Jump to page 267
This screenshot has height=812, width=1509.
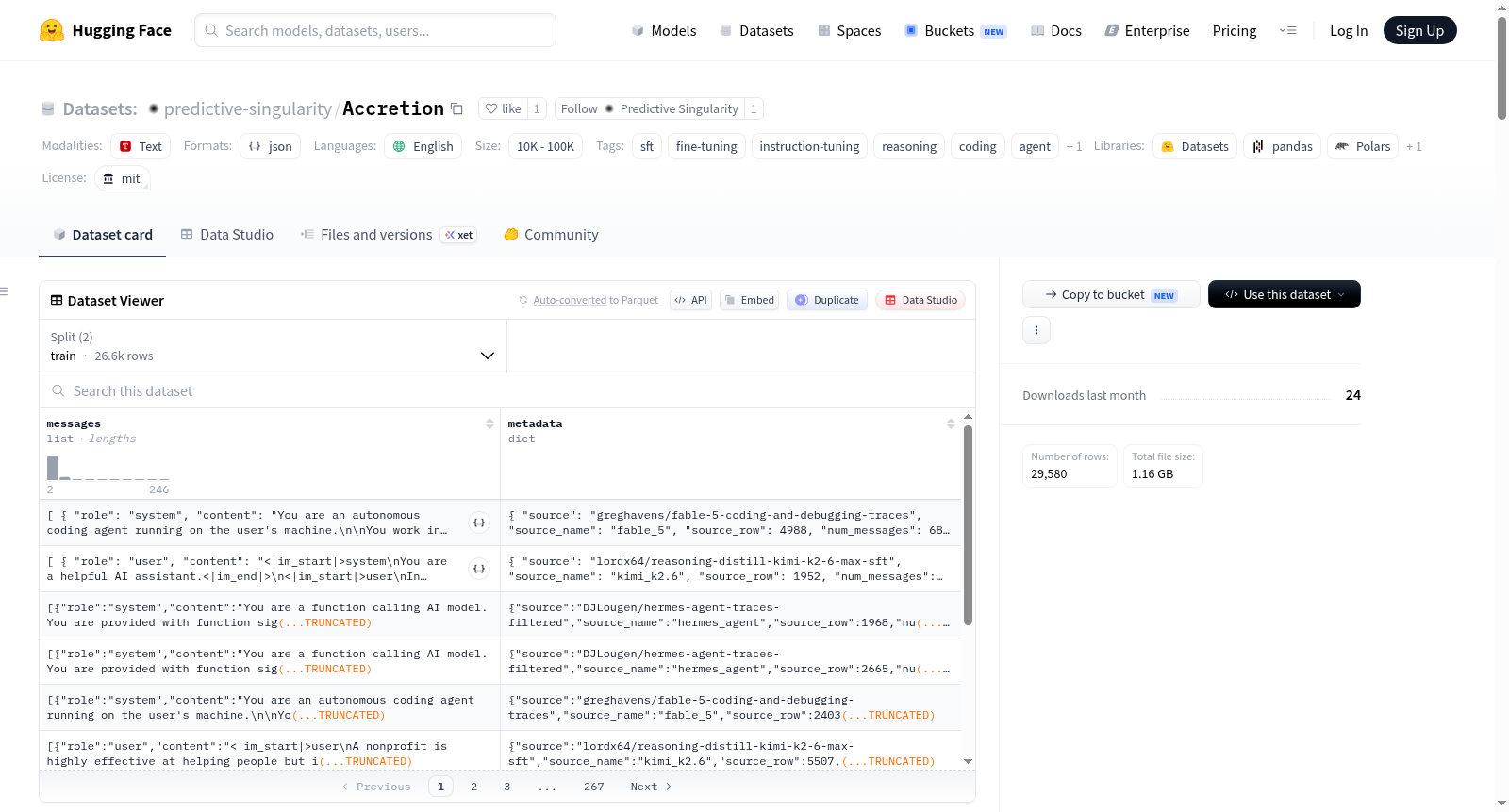[x=594, y=787]
